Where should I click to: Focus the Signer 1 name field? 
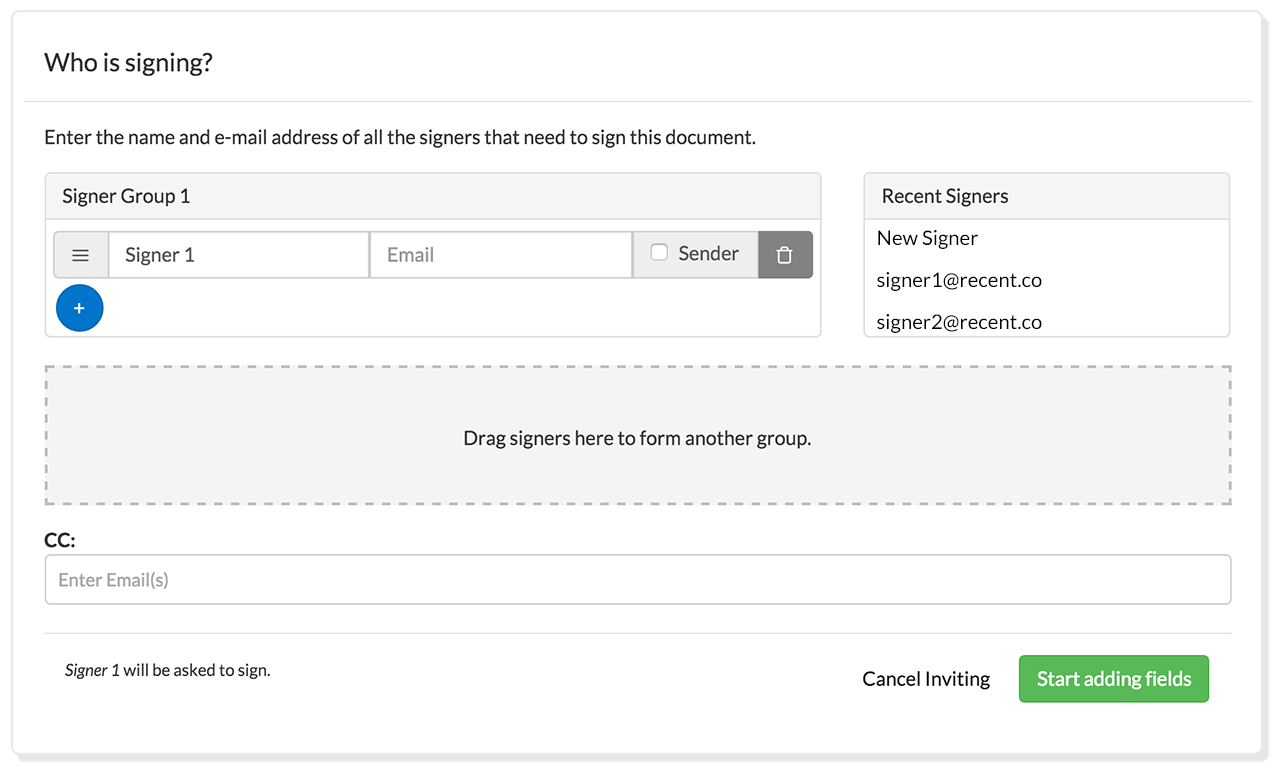(x=239, y=255)
